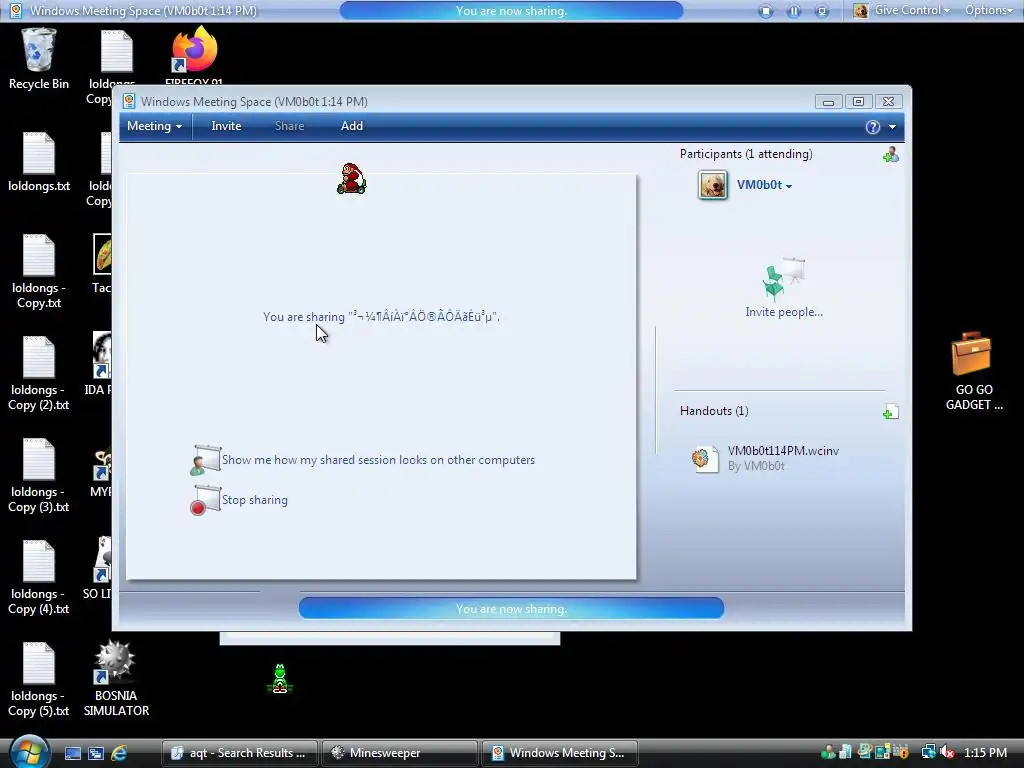The height and width of the screenshot is (768, 1024).
Task: Expand the VM0b0t participant dropdown
Action: point(789,186)
